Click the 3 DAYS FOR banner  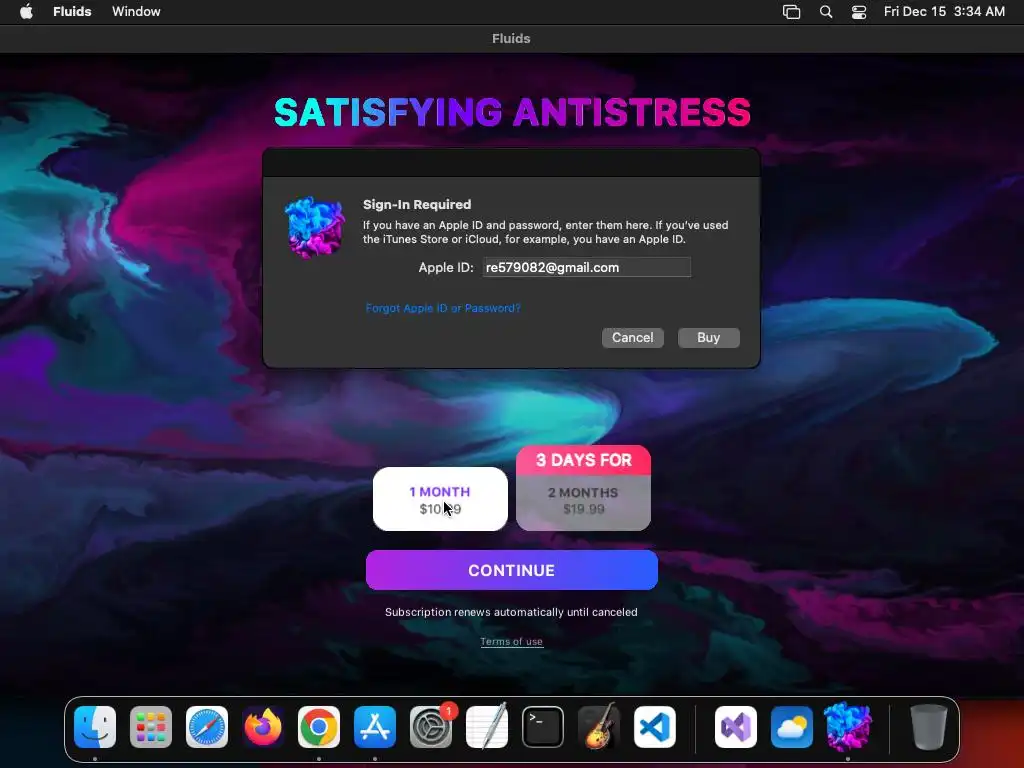[583, 460]
